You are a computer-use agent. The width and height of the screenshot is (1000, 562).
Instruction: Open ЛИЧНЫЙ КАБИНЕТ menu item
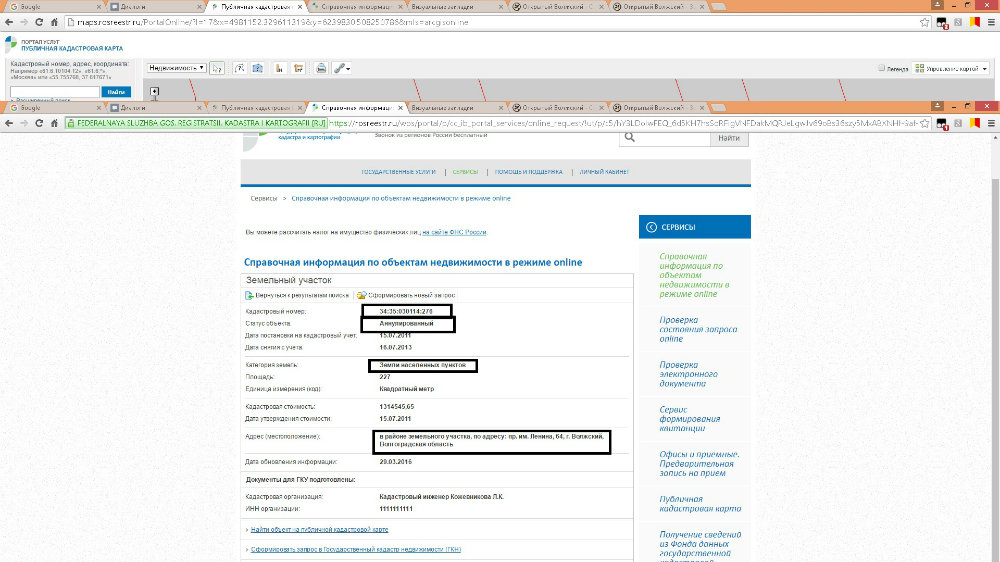pos(604,172)
